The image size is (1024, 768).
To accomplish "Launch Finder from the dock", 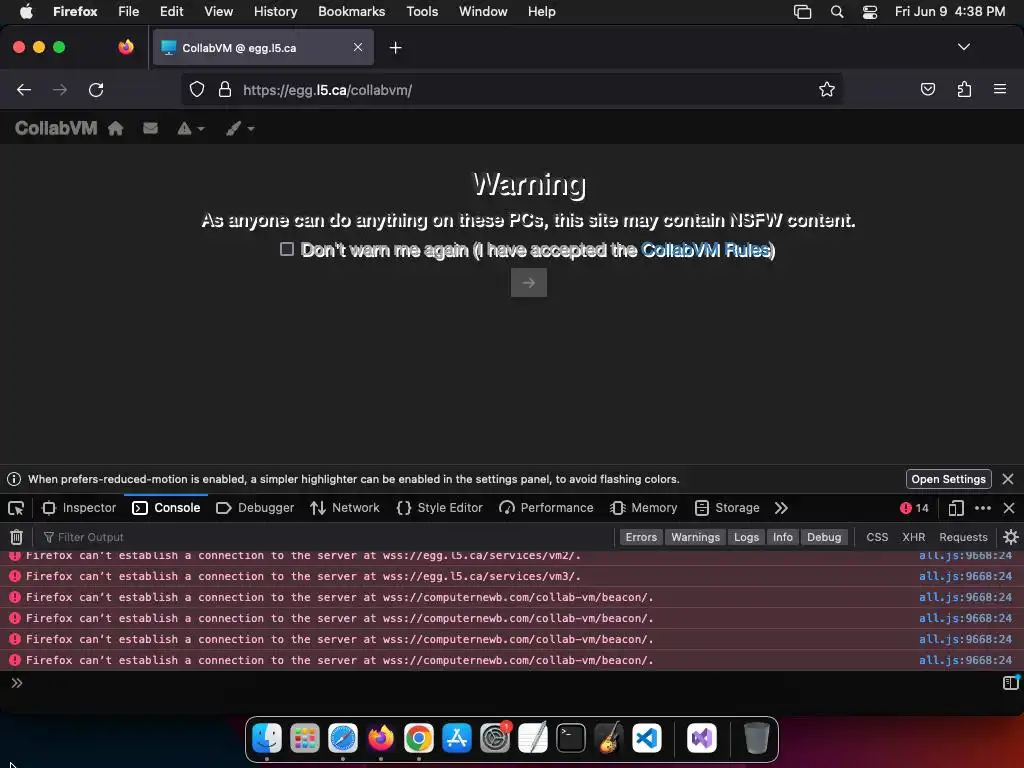I will coord(267,738).
